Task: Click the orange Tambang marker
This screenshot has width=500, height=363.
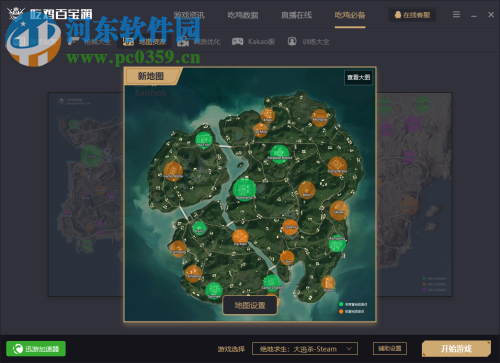Action: coord(193,274)
